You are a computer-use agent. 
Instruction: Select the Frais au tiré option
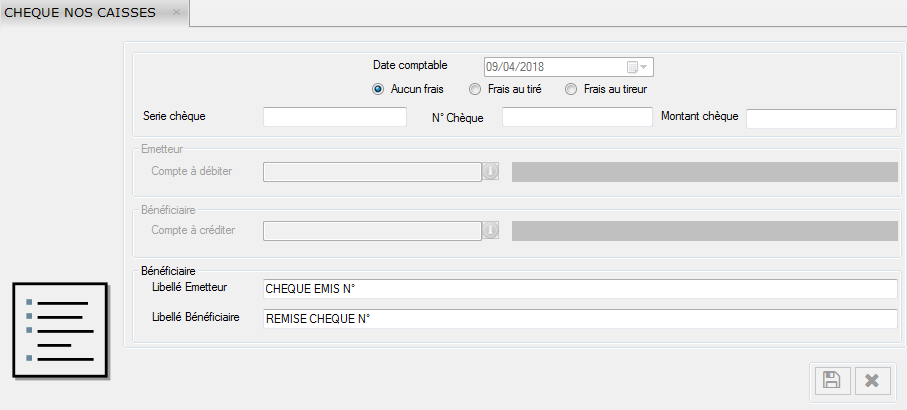(x=475, y=89)
